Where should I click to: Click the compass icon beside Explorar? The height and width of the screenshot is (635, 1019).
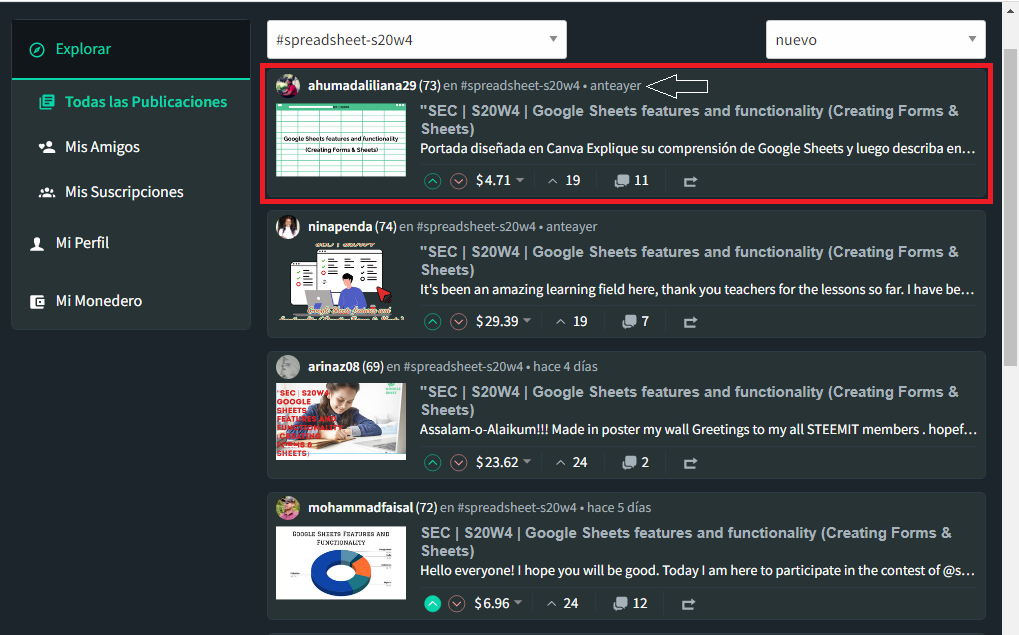tap(37, 50)
